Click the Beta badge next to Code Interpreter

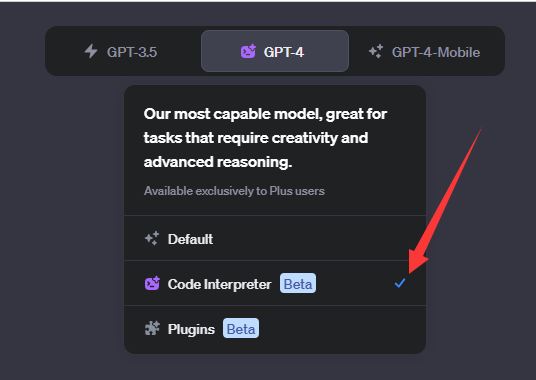pos(298,283)
